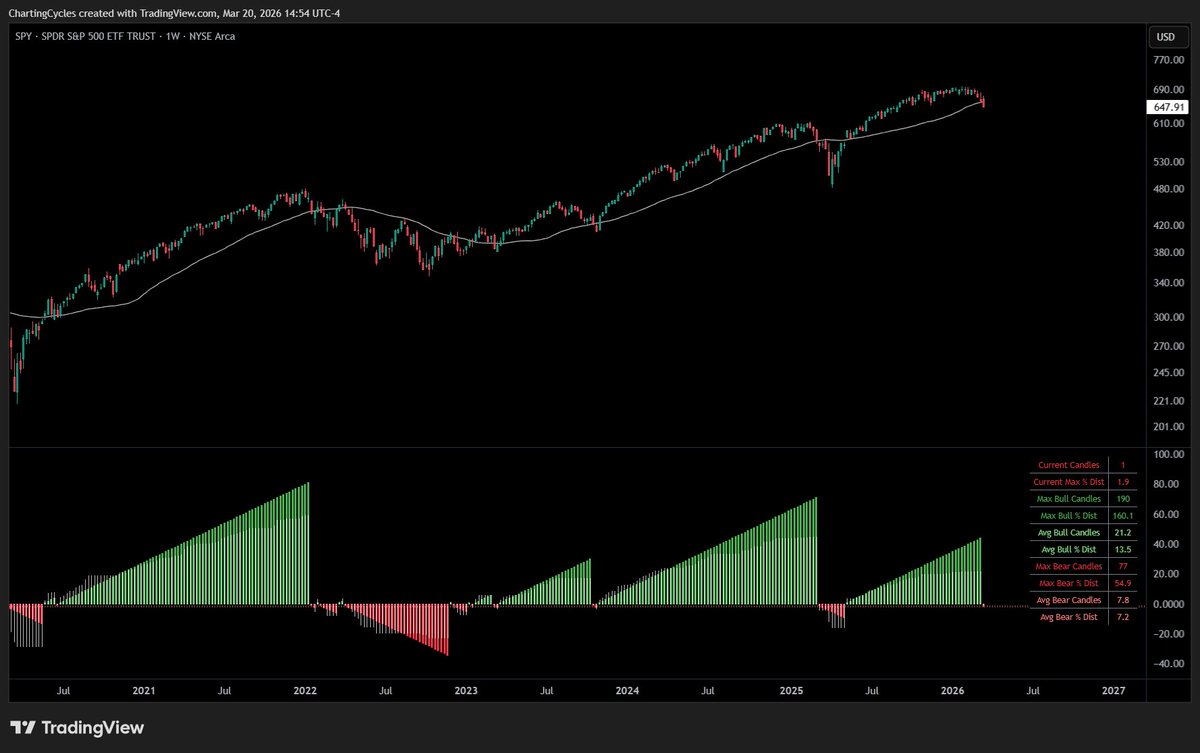
Task: Click the 2026 label on the time axis
Action: point(952,691)
